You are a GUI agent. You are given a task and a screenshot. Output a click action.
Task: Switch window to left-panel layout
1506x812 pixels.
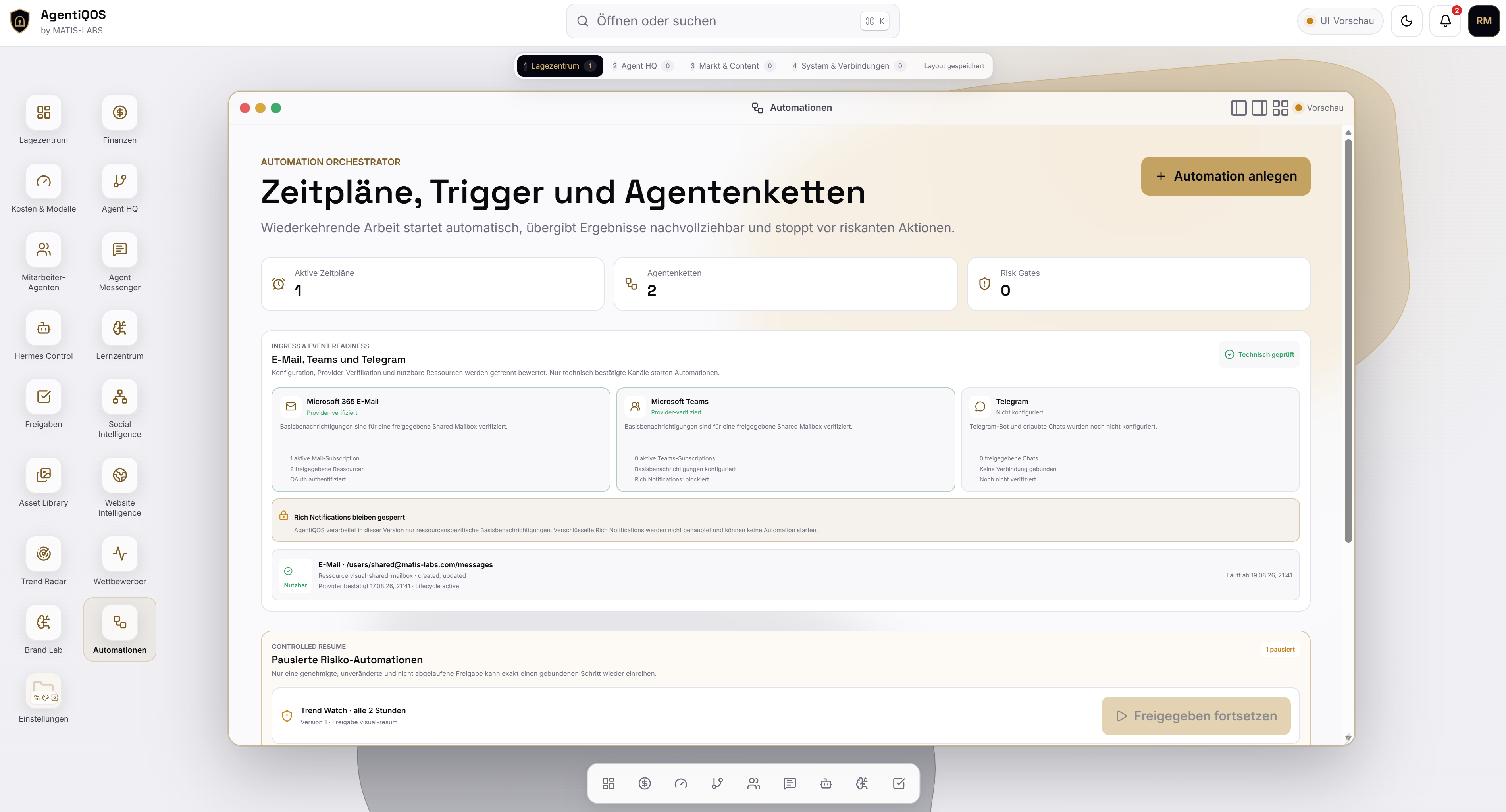[x=1238, y=108]
